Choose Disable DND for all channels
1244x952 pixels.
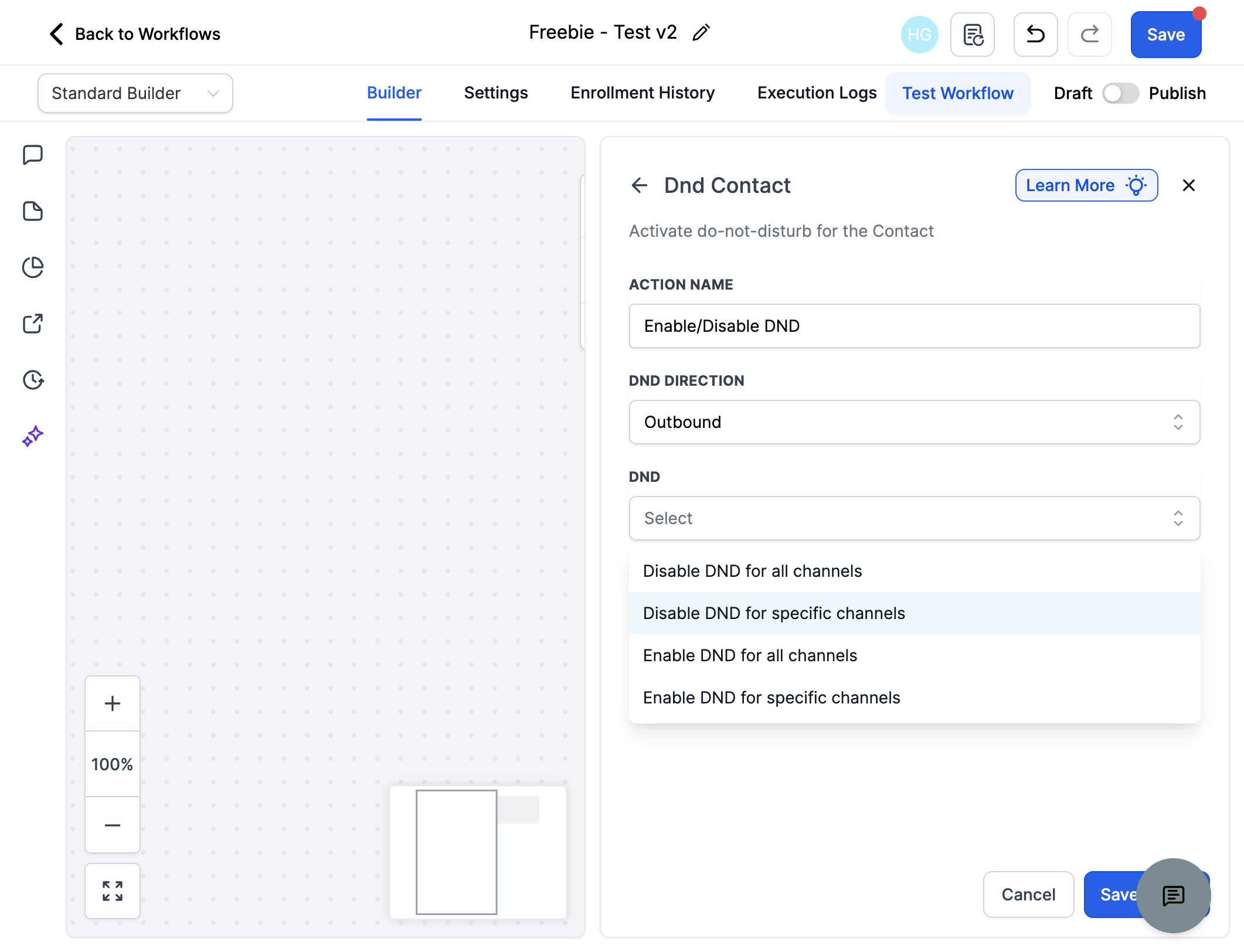coord(915,571)
